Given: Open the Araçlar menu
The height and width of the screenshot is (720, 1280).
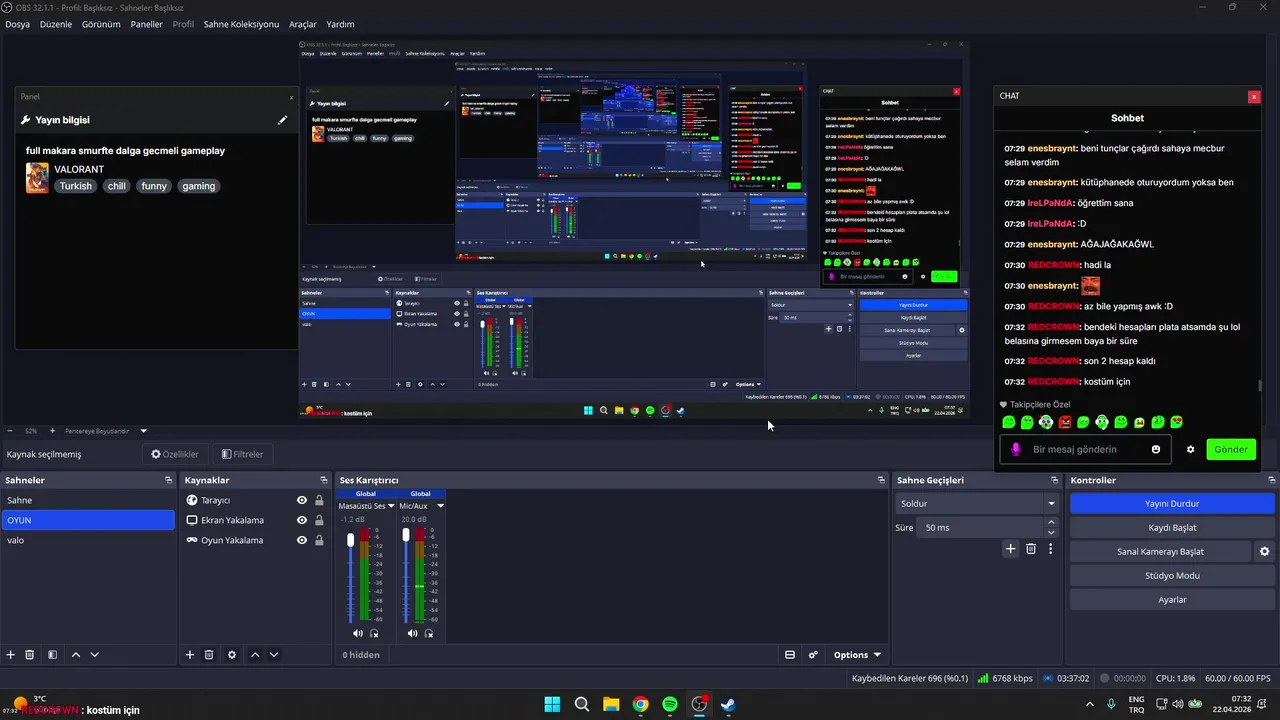Looking at the screenshot, I should 303,24.
